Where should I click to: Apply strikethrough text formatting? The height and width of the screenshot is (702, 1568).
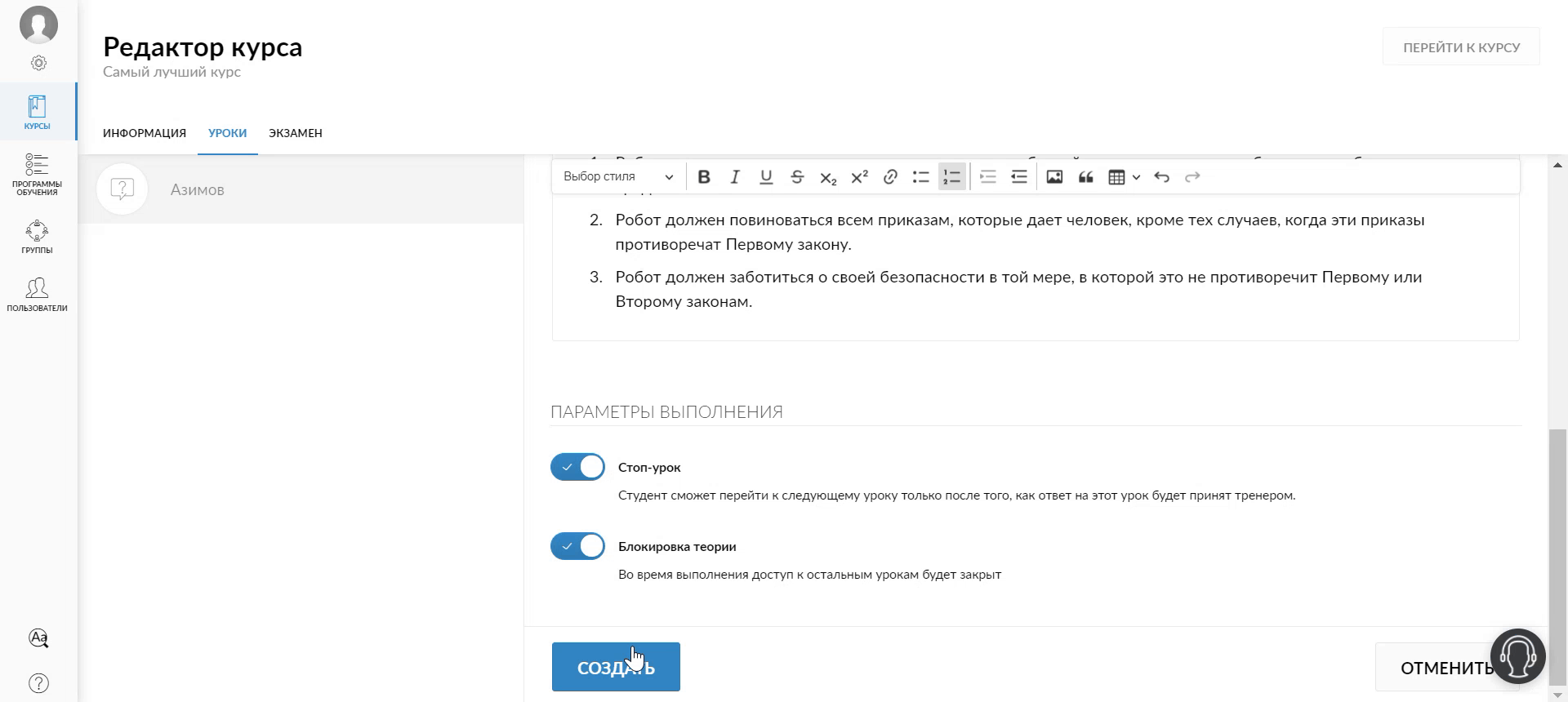click(797, 177)
